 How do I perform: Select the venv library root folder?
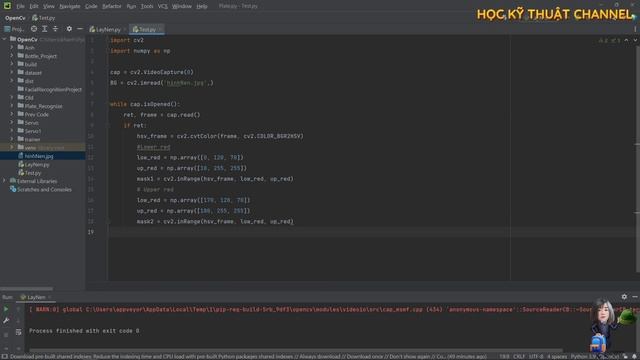[41, 147]
